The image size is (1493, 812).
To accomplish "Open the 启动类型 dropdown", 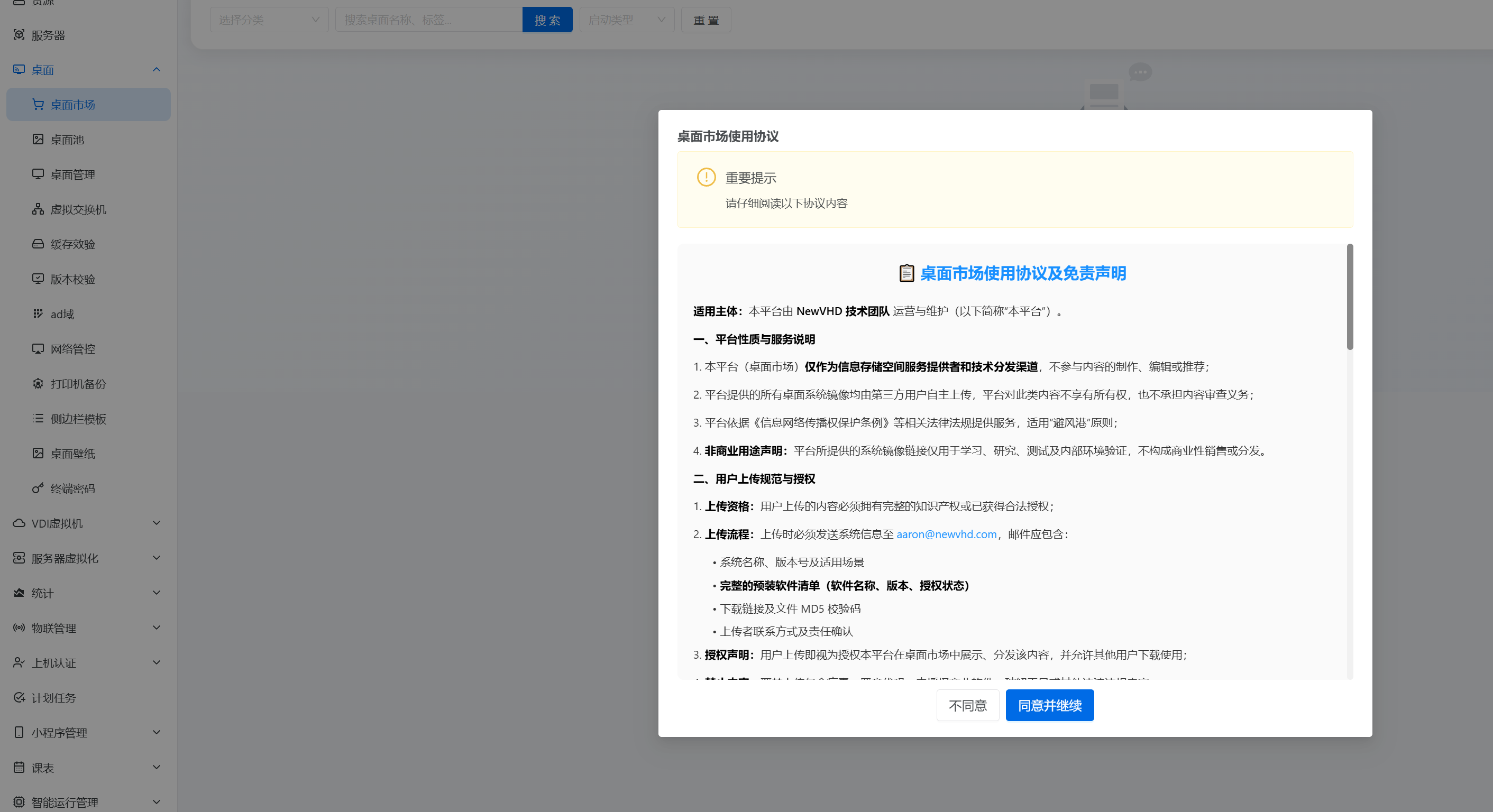I will click(626, 19).
